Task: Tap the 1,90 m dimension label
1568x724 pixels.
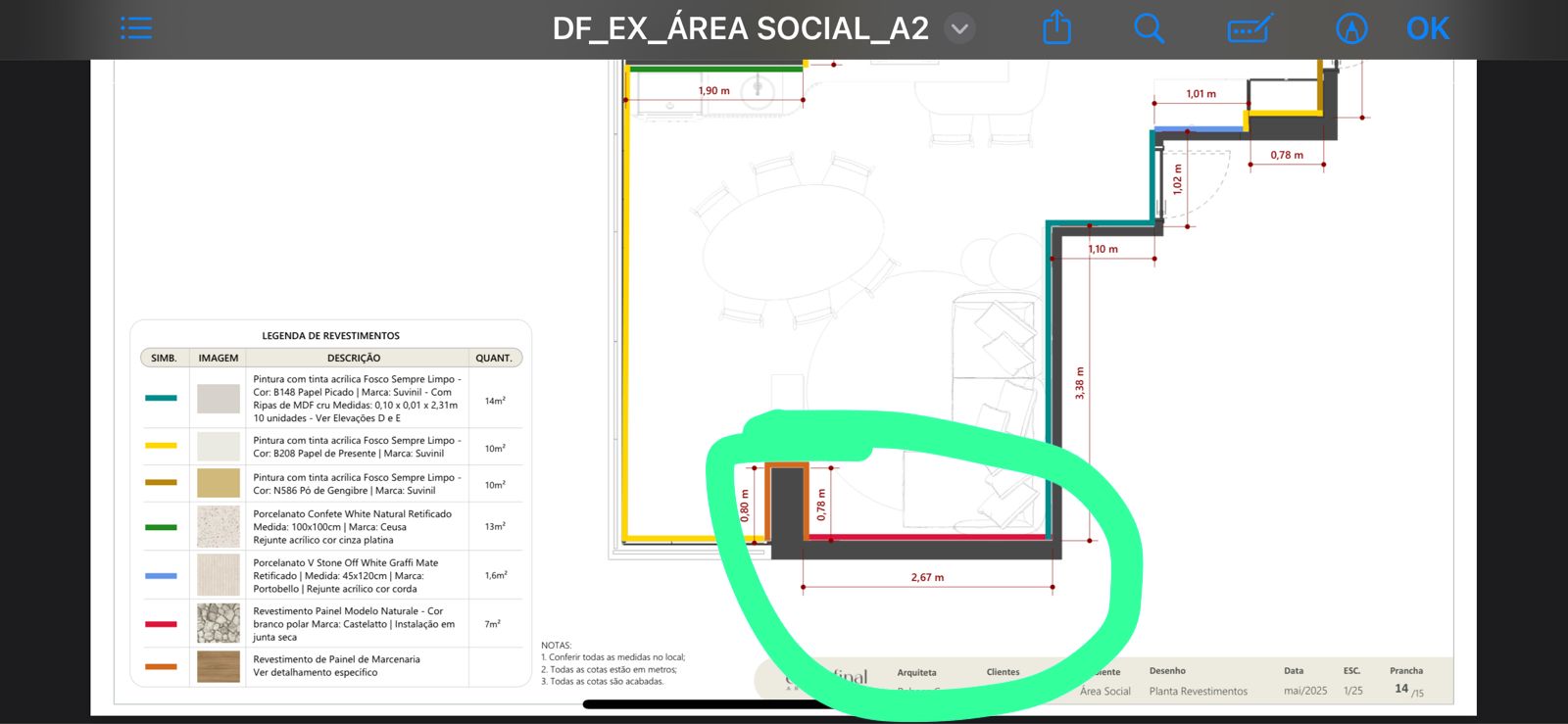Action: (713, 90)
